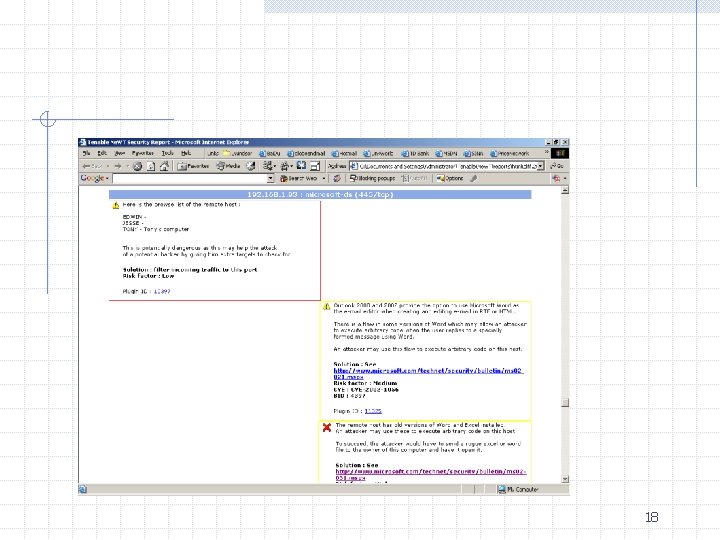Expand the Back button history dropdown arrow

point(107,166)
